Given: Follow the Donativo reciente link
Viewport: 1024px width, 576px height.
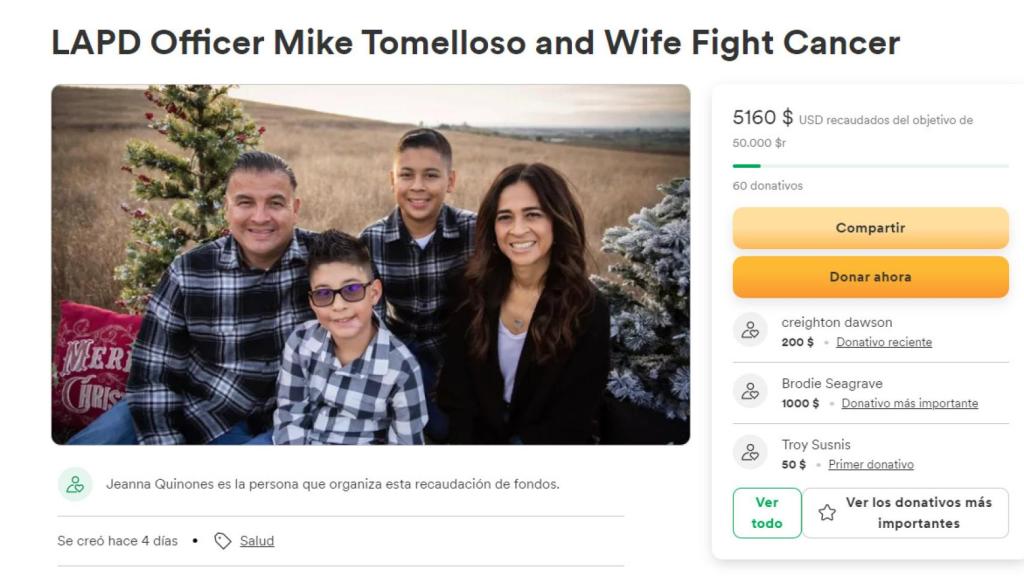Looking at the screenshot, I should click(x=884, y=342).
